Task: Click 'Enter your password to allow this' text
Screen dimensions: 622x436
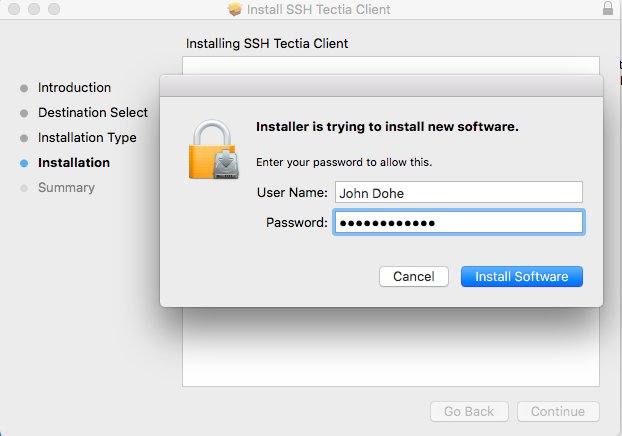Action: [344, 162]
